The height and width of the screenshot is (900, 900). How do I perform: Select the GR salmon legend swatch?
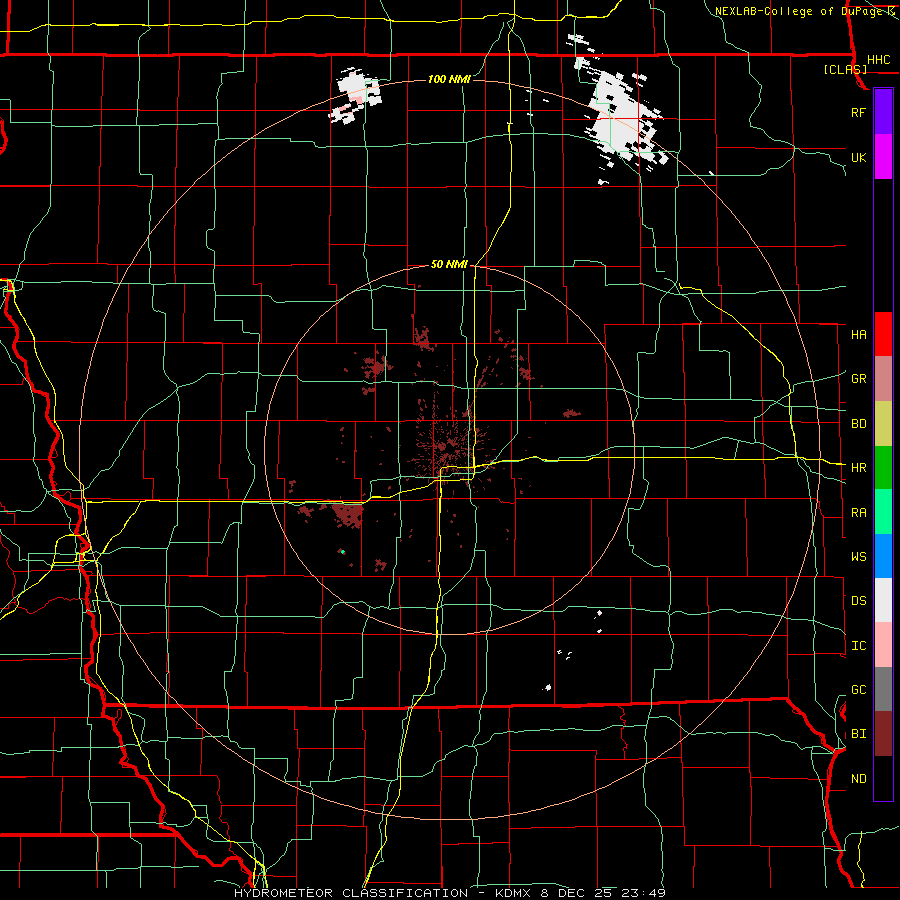[x=883, y=379]
